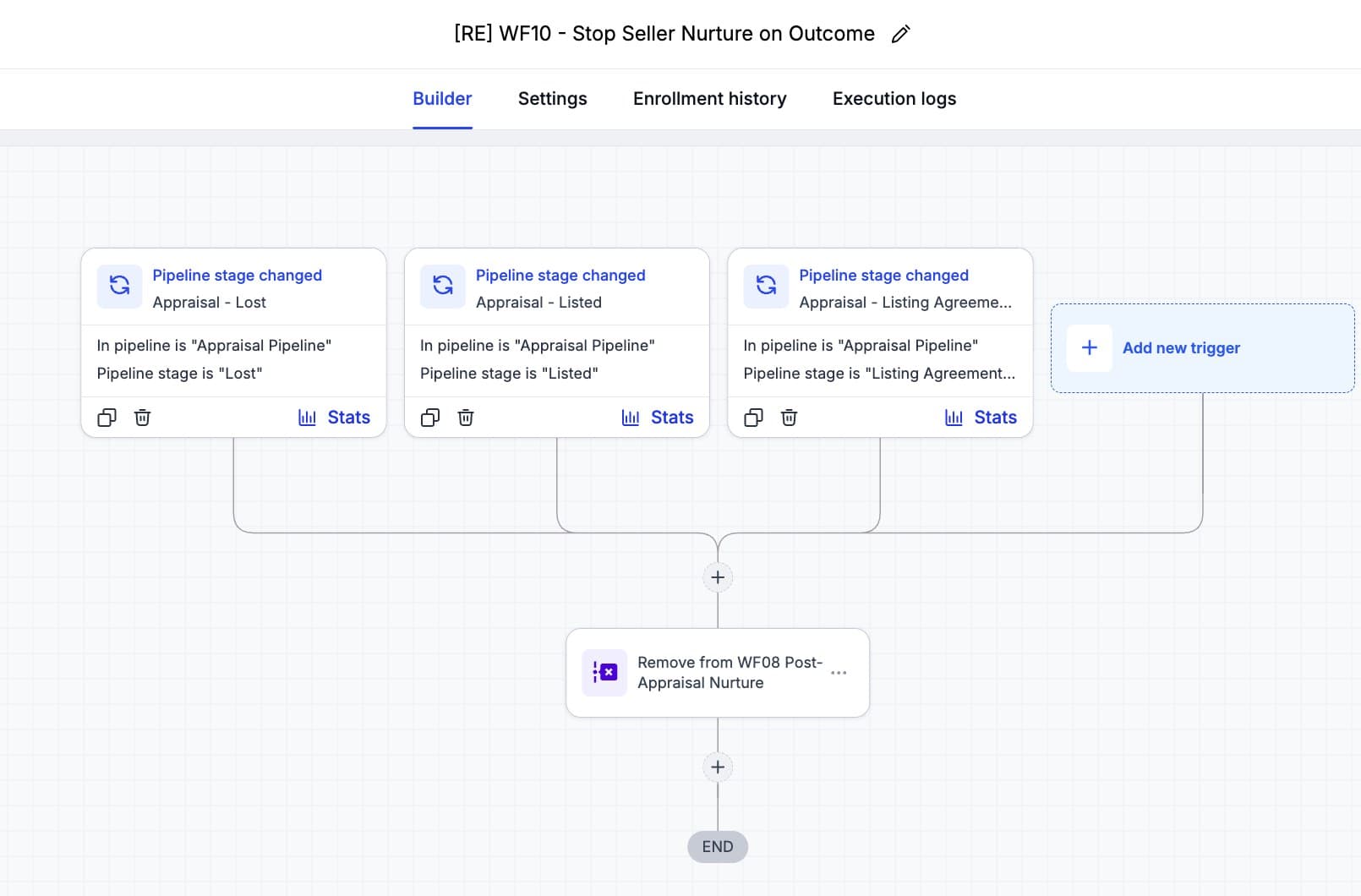Click the Remove from workflow action icon
Image resolution: width=1361 pixels, height=896 pixels.
(604, 673)
